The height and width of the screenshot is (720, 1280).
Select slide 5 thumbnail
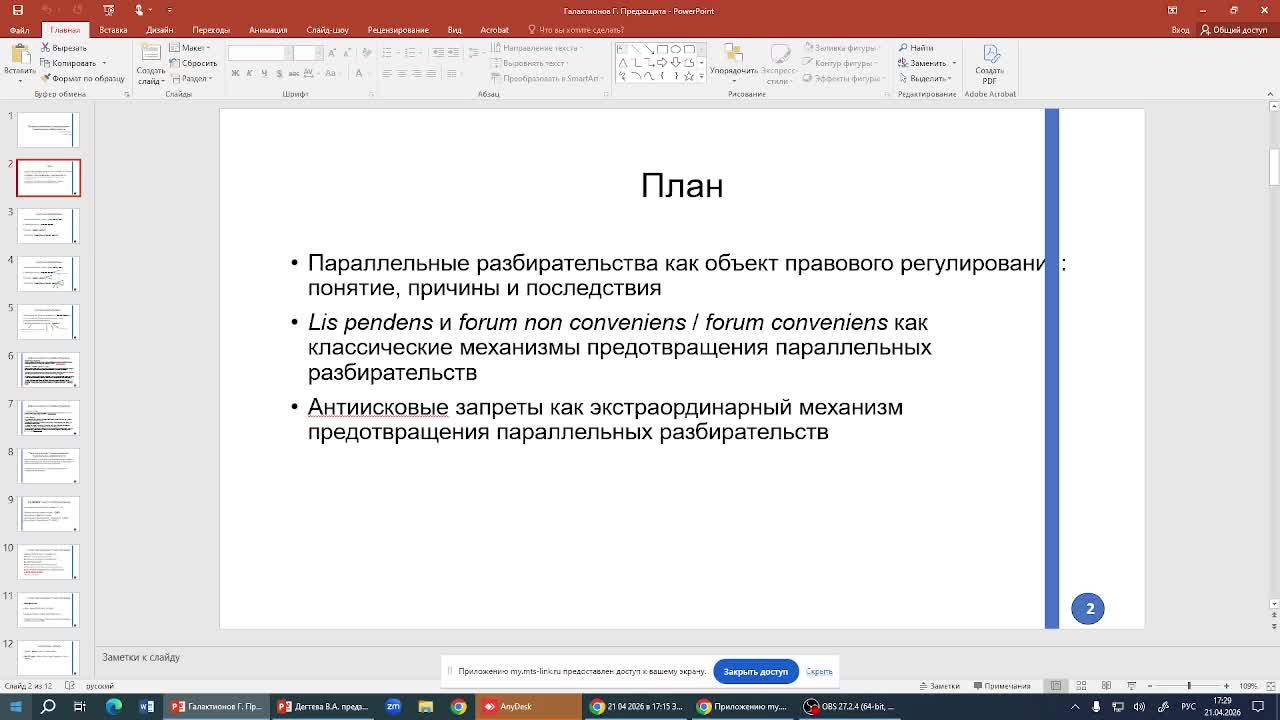[48, 322]
